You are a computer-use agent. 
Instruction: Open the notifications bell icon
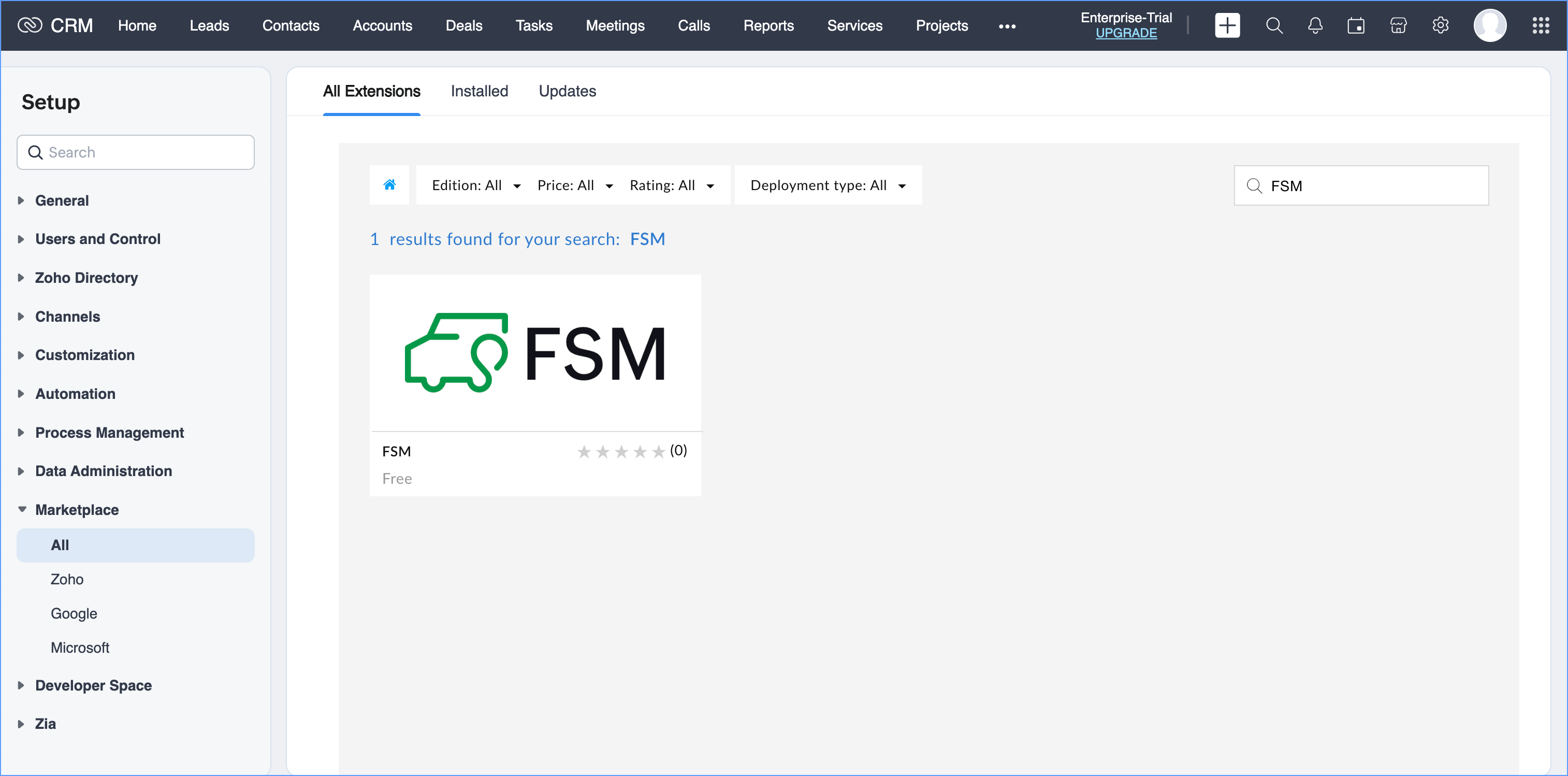point(1315,25)
